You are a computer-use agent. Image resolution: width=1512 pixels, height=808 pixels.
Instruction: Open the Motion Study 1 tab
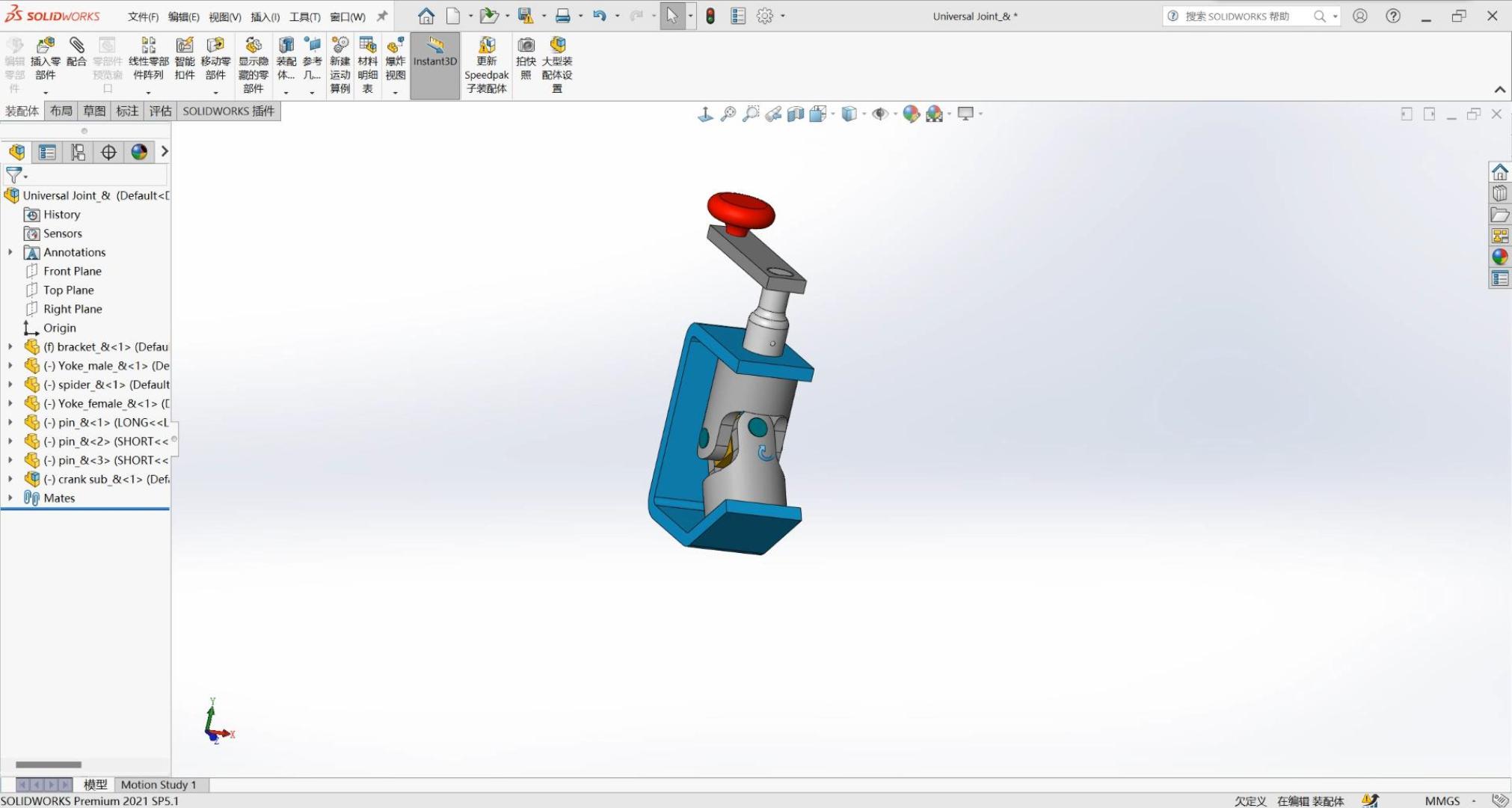point(158,784)
